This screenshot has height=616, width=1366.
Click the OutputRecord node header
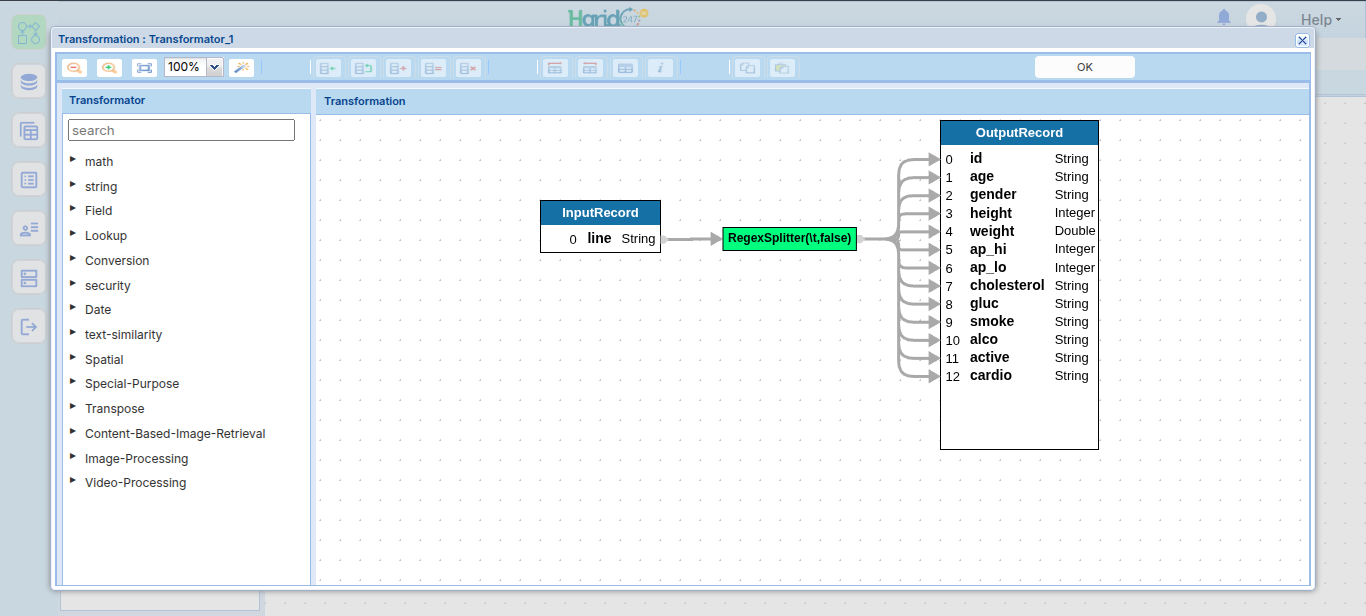pos(1019,133)
